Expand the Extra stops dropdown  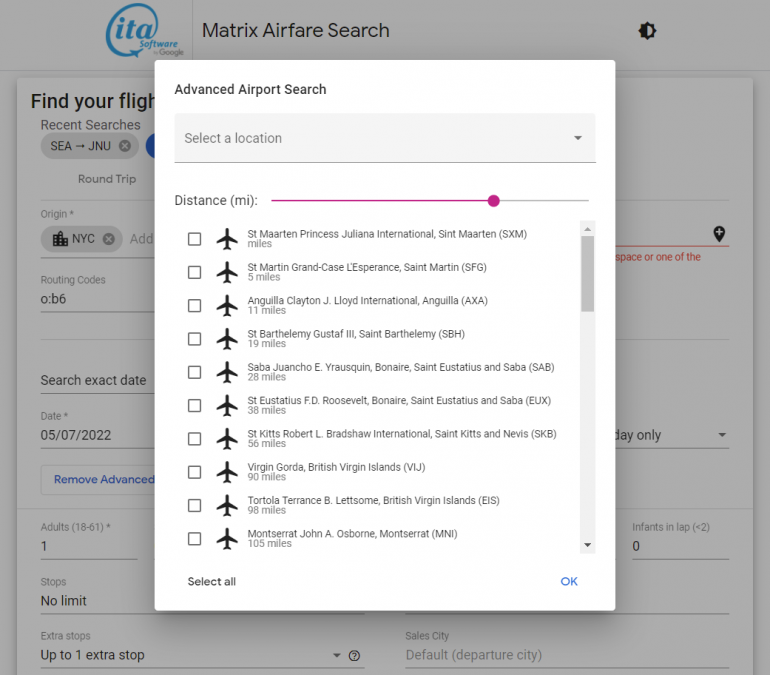[336, 656]
